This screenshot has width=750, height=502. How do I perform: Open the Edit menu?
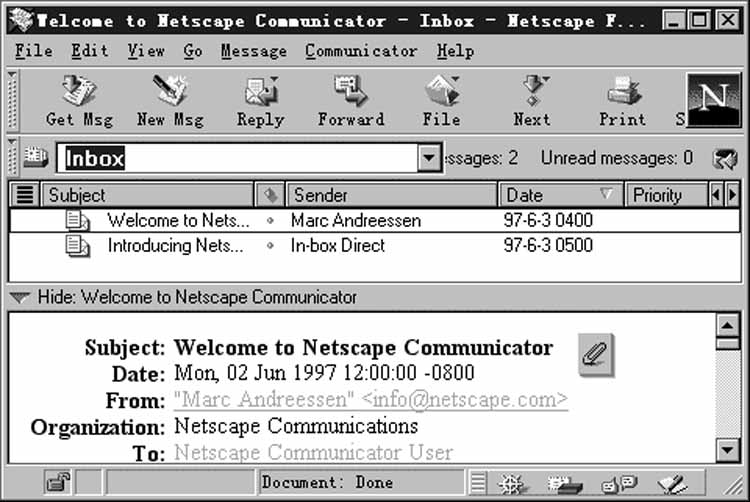(89, 51)
